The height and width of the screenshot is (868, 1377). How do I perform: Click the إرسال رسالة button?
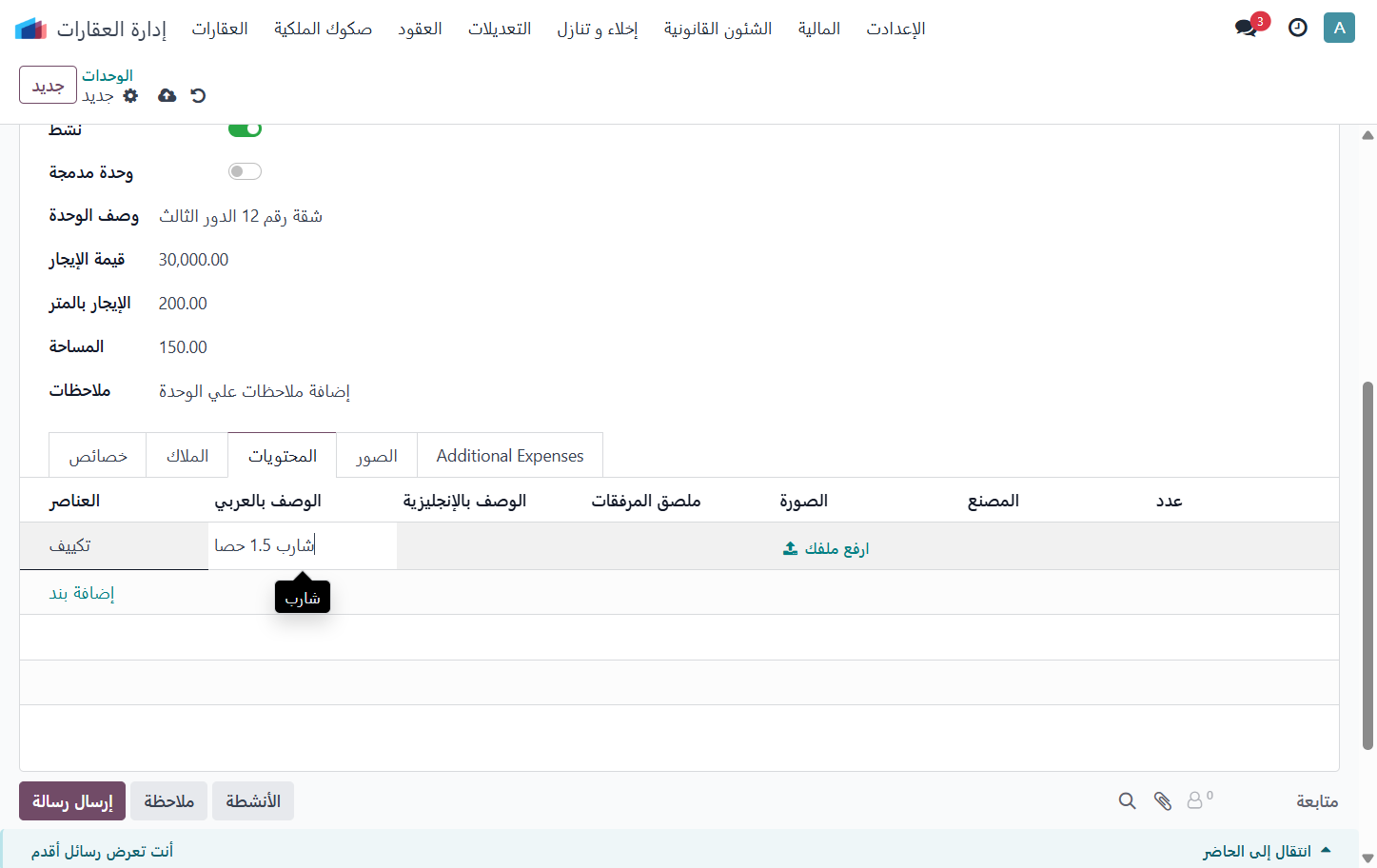[x=72, y=801]
